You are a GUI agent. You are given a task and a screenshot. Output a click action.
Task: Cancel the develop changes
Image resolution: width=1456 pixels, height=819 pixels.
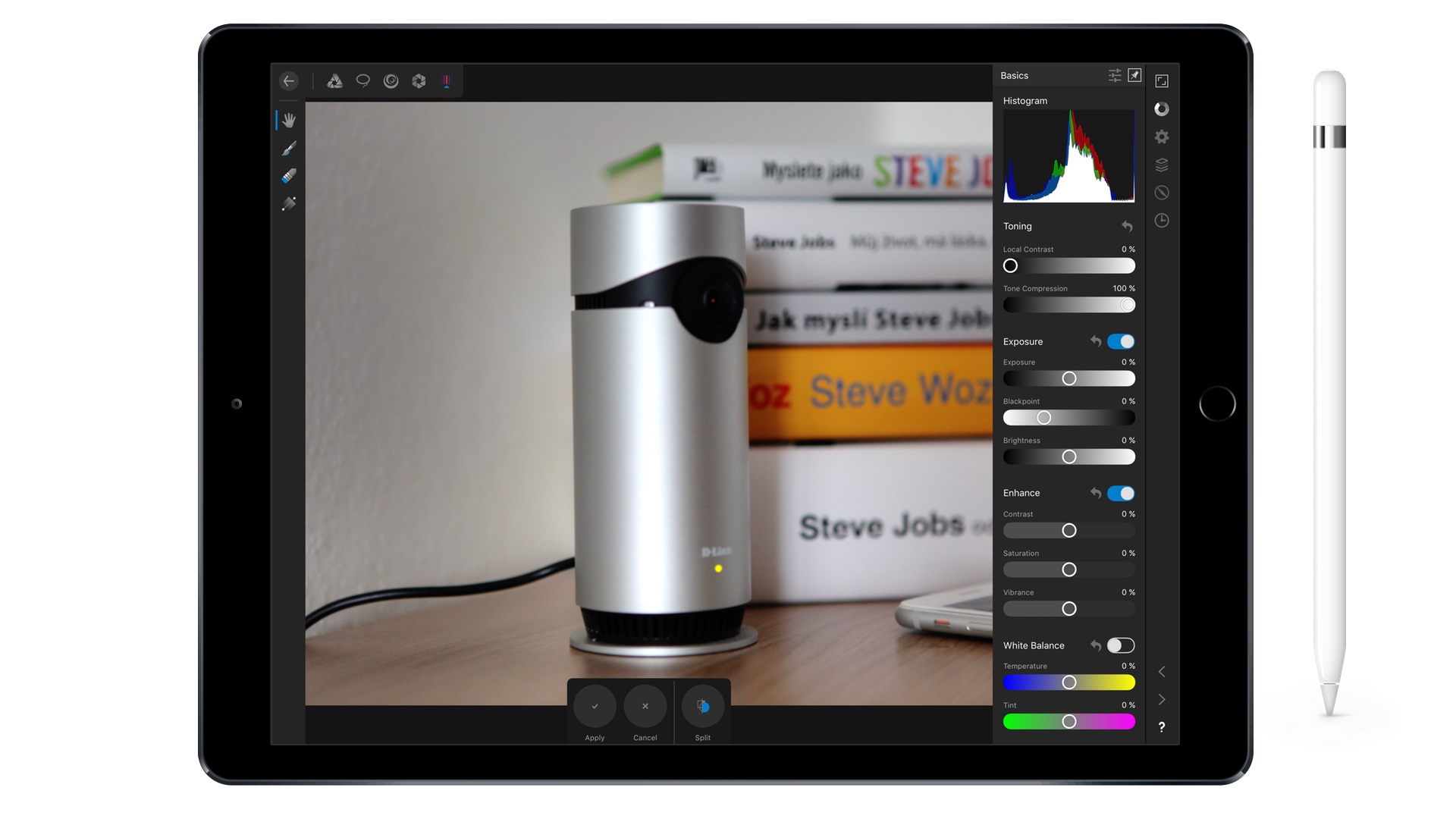click(645, 707)
